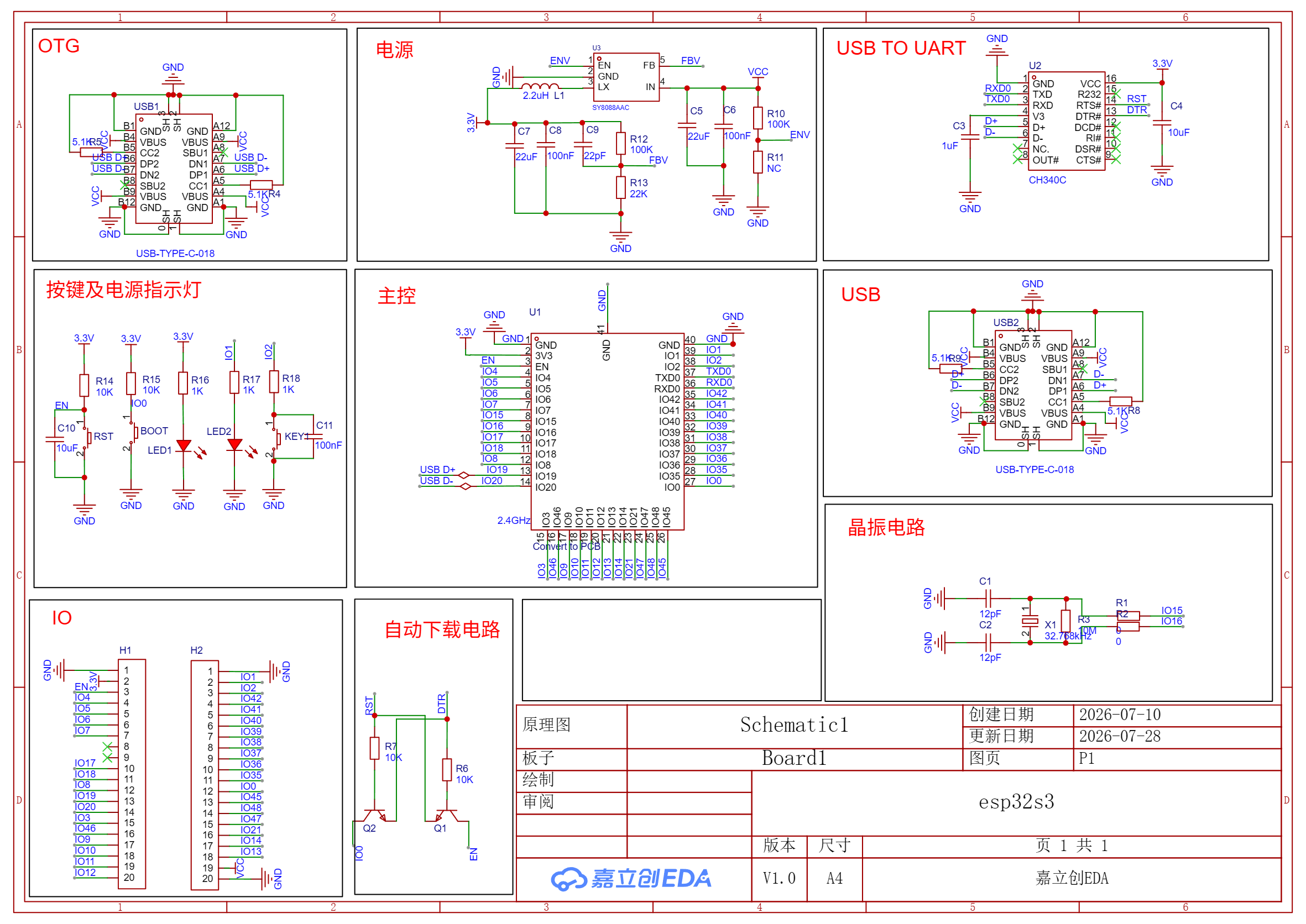Select the U3 SY8088AAC regulator chip symbol

click(x=626, y=77)
